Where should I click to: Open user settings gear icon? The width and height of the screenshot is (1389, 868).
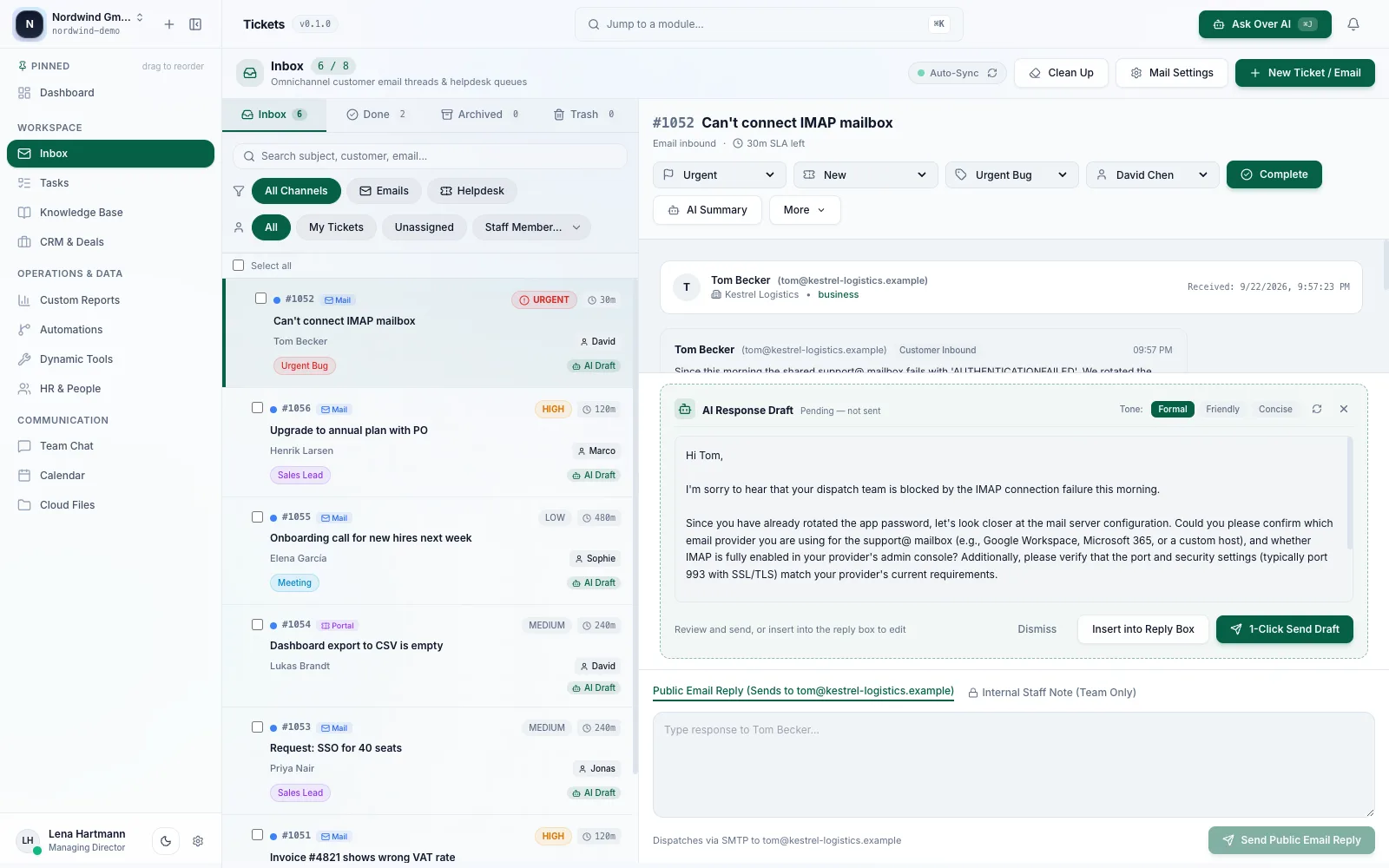[x=198, y=840]
